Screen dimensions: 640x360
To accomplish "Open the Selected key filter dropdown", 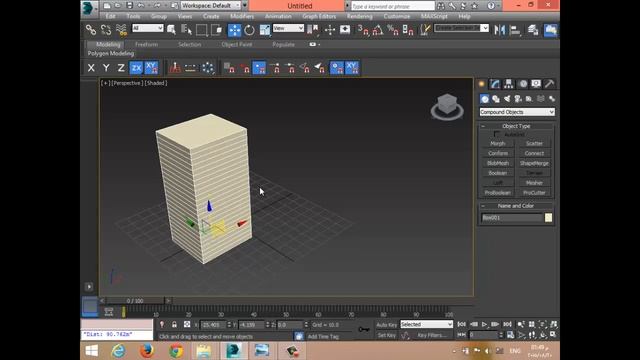I will click(x=426, y=324).
